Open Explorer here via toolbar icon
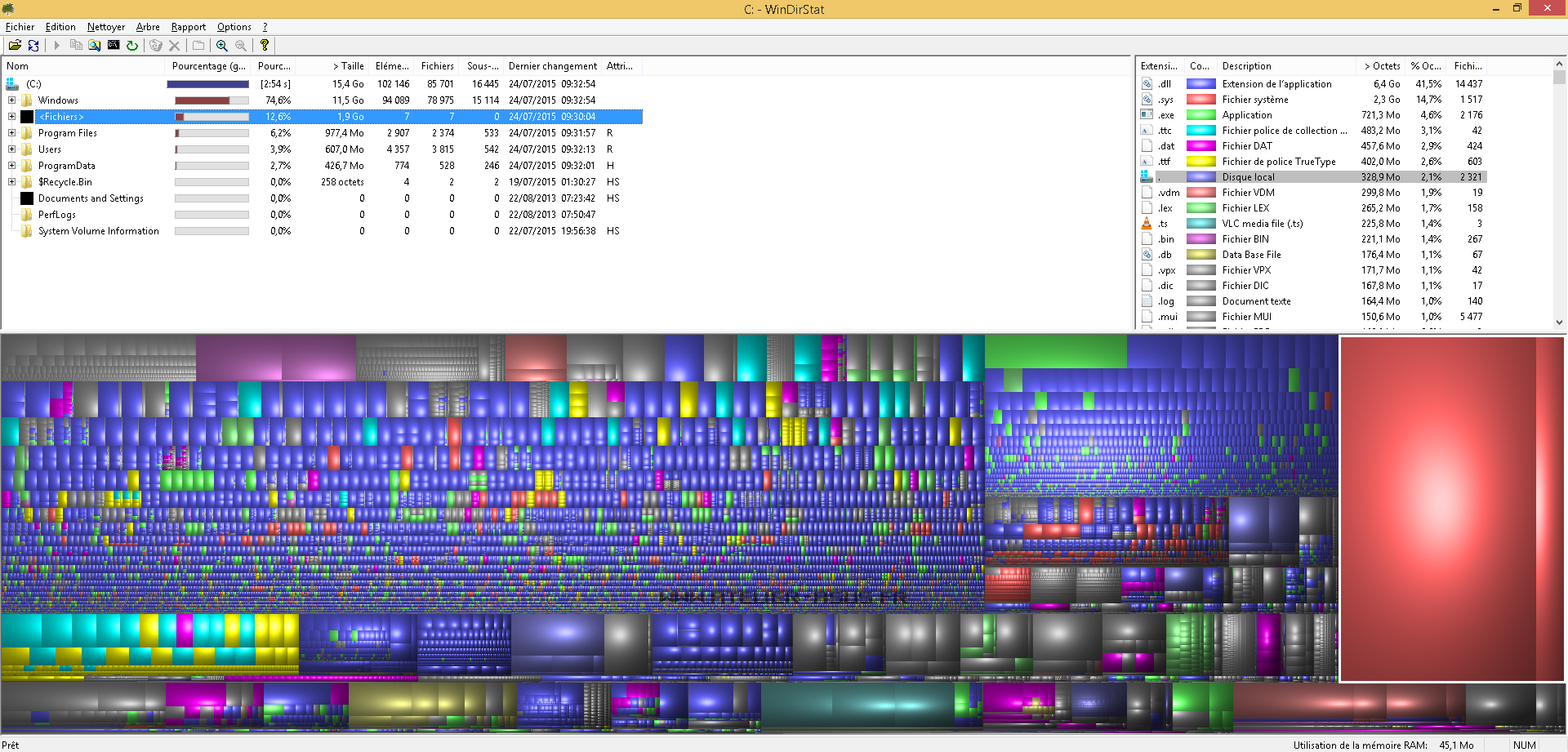The height and width of the screenshot is (752, 1568). point(95,46)
